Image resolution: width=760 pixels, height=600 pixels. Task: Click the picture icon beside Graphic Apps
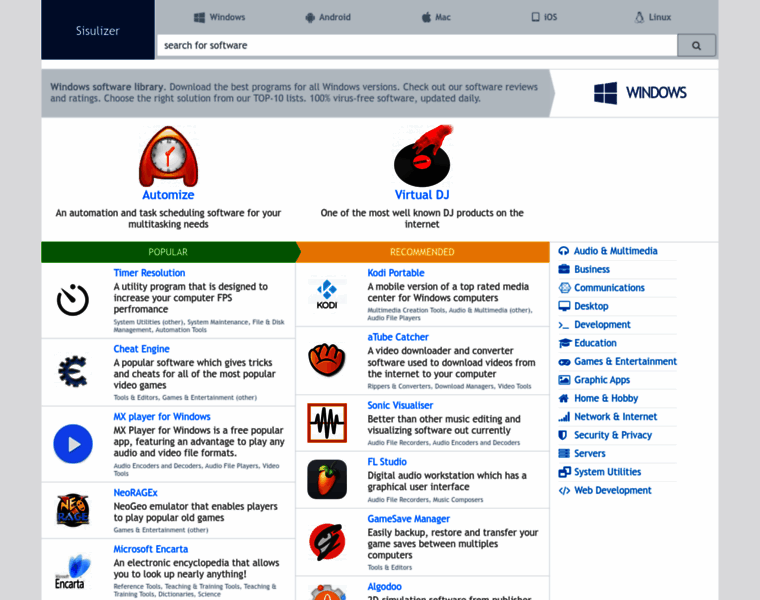click(x=564, y=380)
